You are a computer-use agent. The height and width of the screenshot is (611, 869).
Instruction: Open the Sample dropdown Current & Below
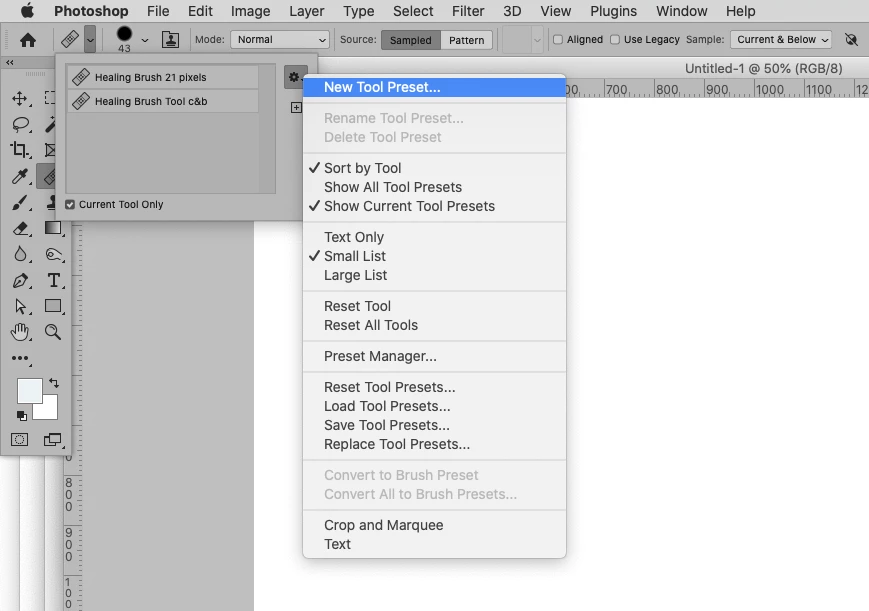(781, 39)
